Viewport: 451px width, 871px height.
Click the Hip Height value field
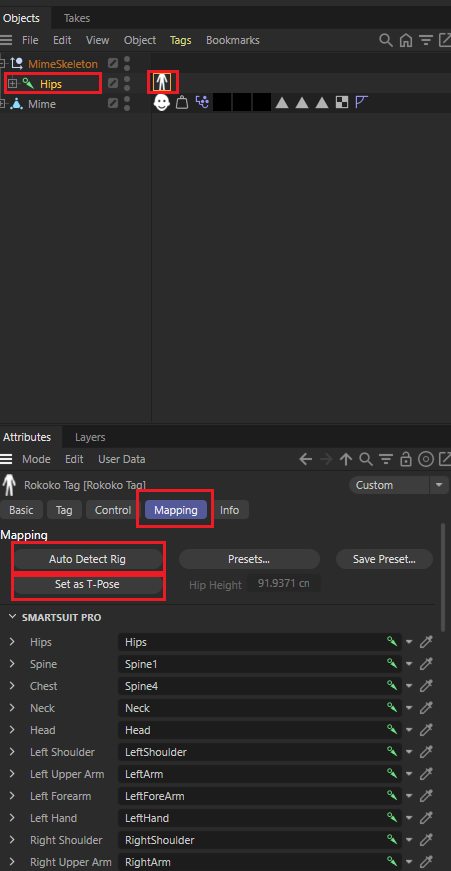click(x=284, y=584)
